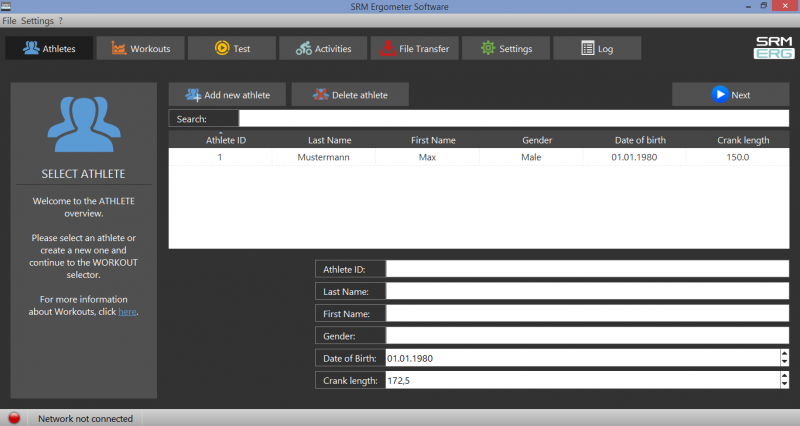The image size is (800, 426).
Task: Click the red network status indicator
Action: click(14, 418)
